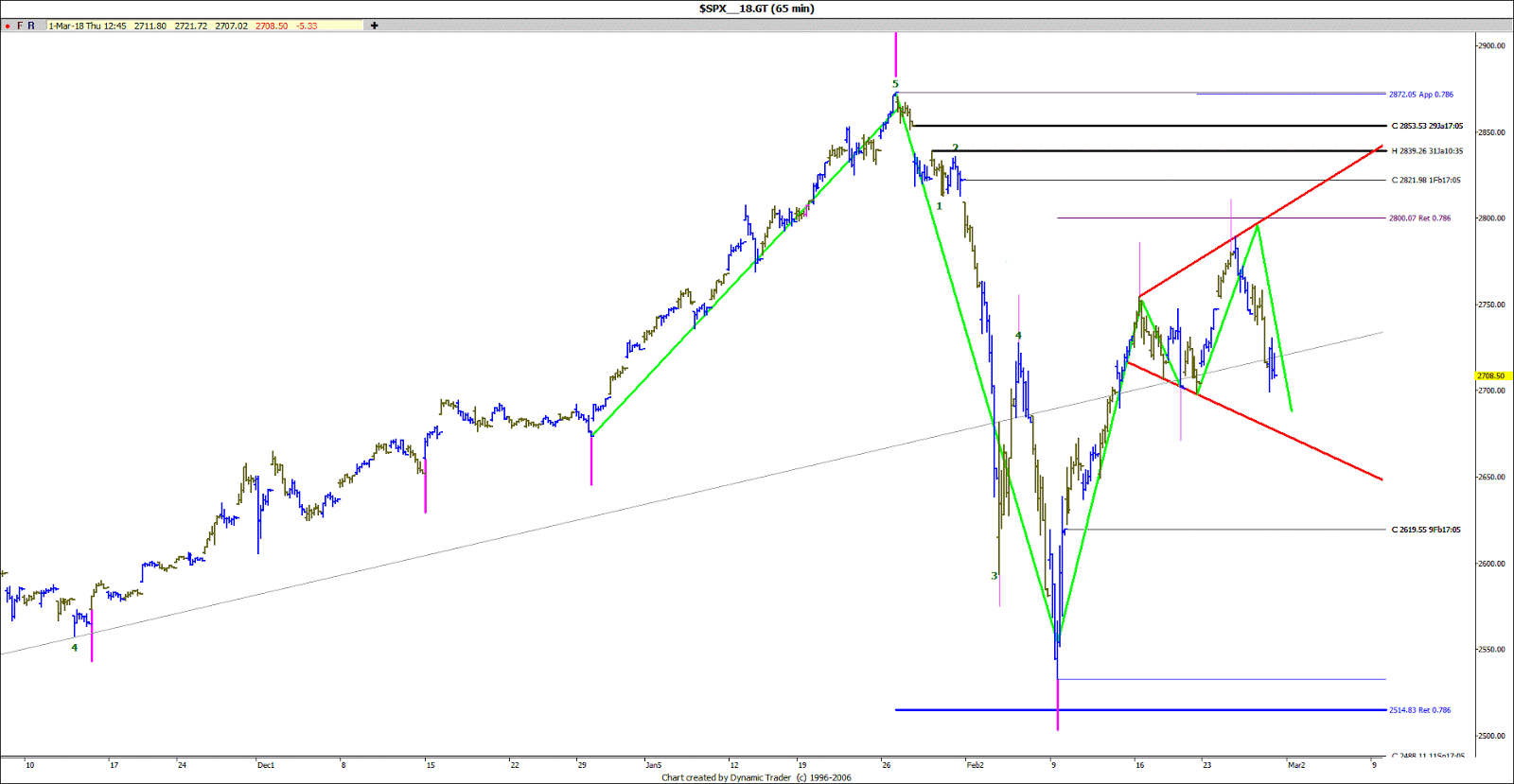Click the 2650.00 price axis label
This screenshot has height=784, width=1514.
[x=1491, y=478]
